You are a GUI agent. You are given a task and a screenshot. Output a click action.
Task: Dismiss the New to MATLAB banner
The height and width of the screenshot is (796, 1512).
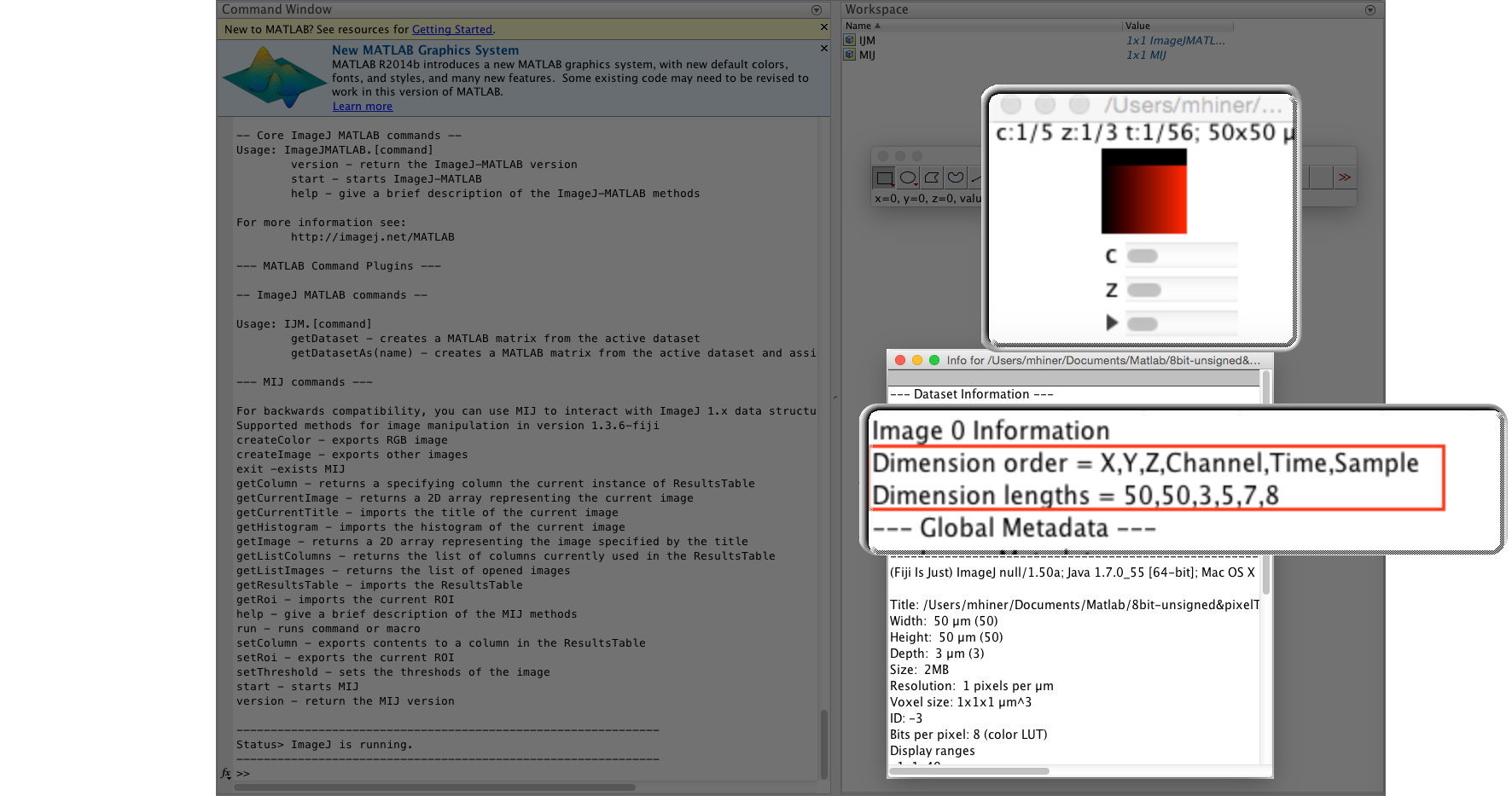coord(823,28)
